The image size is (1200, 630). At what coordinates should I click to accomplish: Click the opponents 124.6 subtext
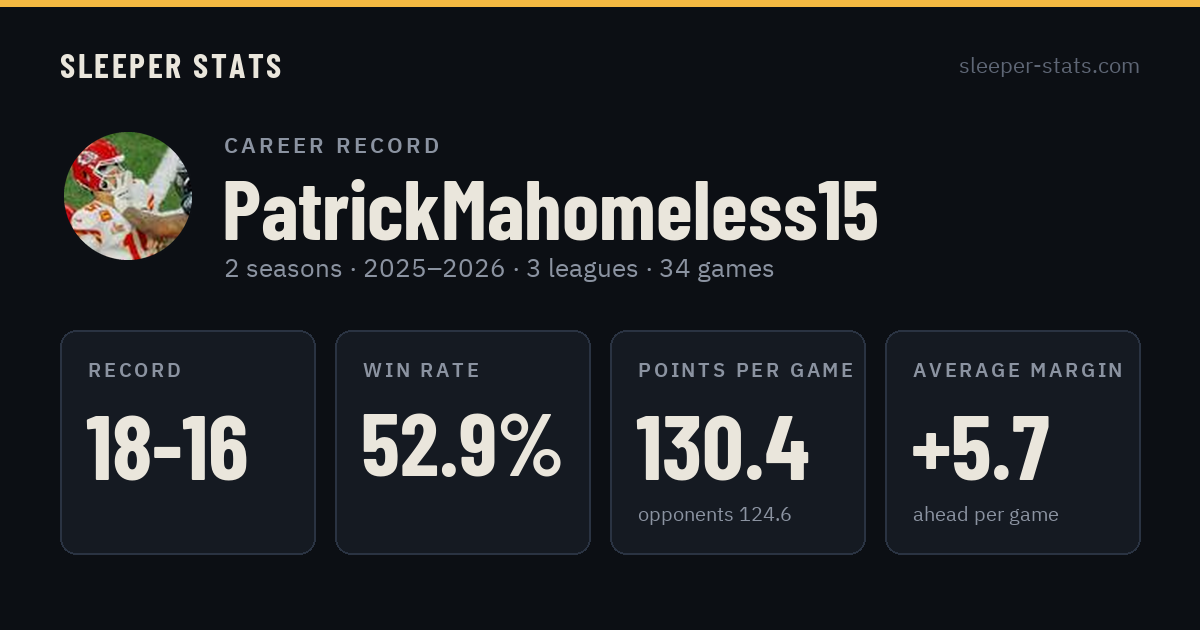click(714, 515)
